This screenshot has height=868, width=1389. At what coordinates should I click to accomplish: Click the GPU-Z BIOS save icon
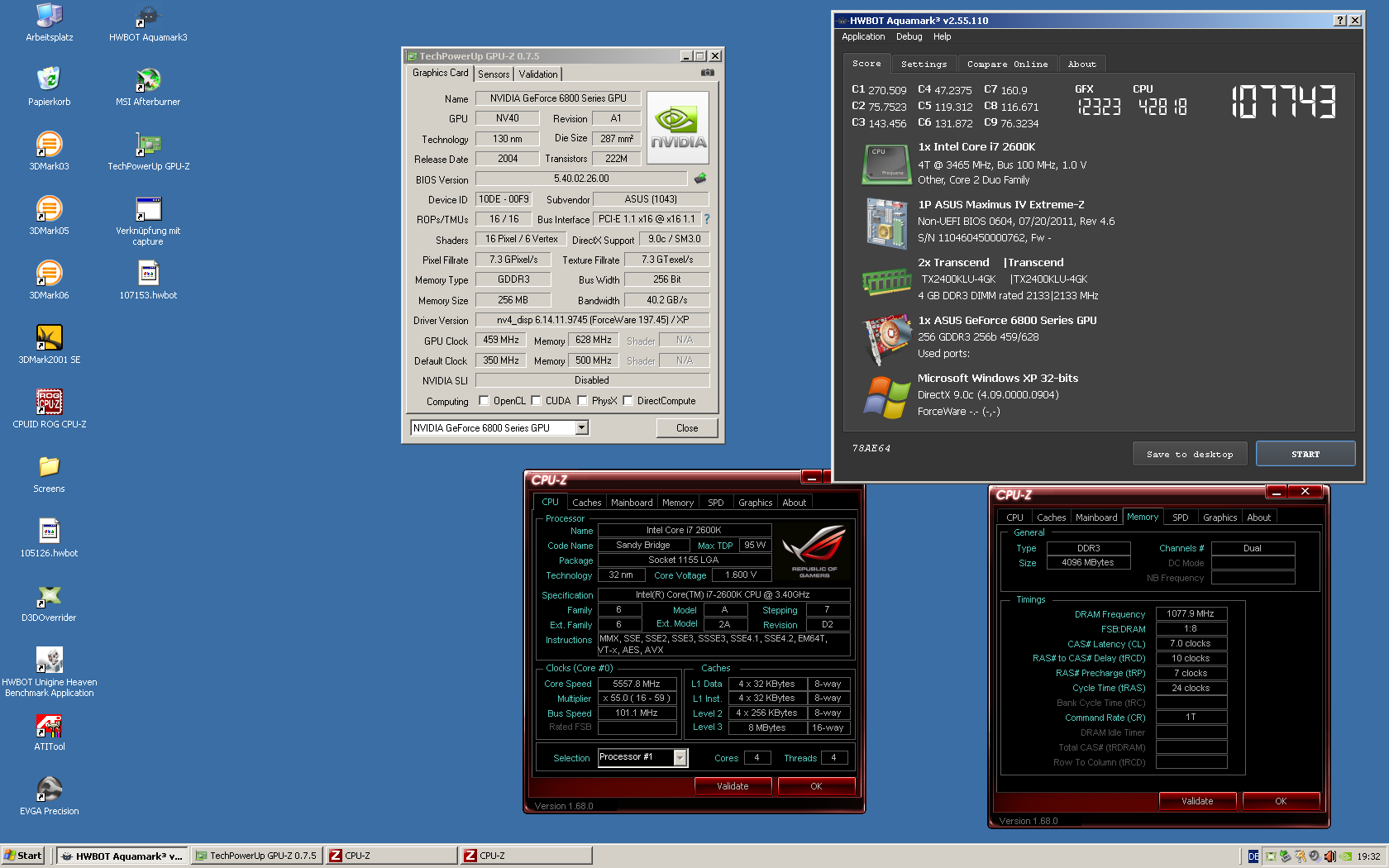click(700, 178)
